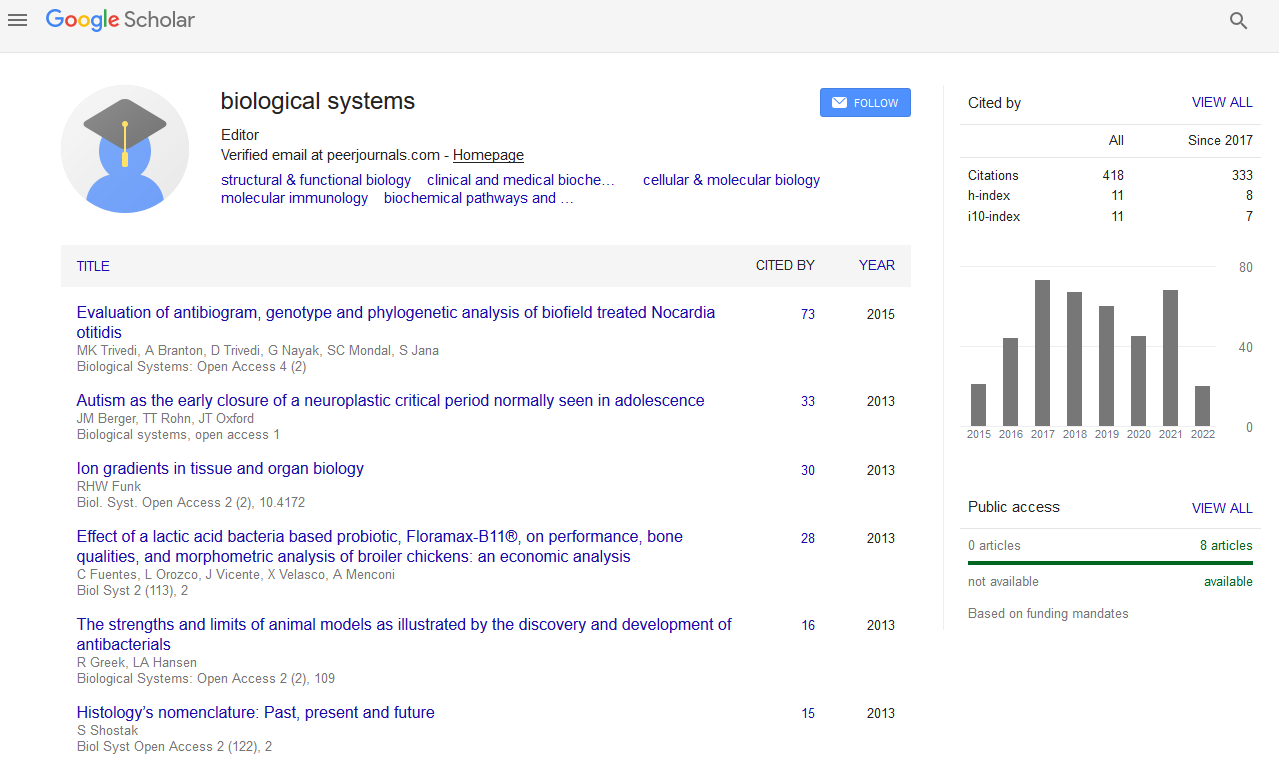Click the Google Scholar logo

[120, 20]
